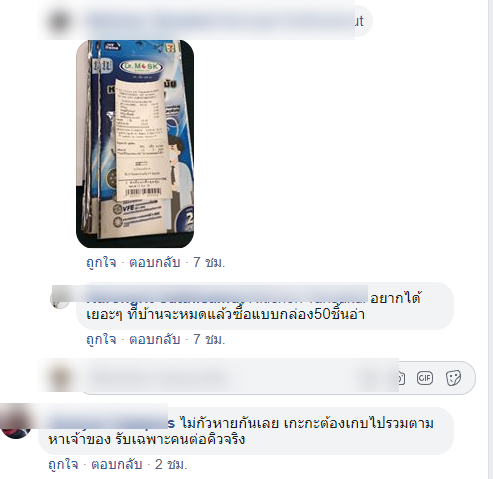Click ตอบกลับ under the ไม่กัวหายกันเลย comment

[x=117, y=465]
